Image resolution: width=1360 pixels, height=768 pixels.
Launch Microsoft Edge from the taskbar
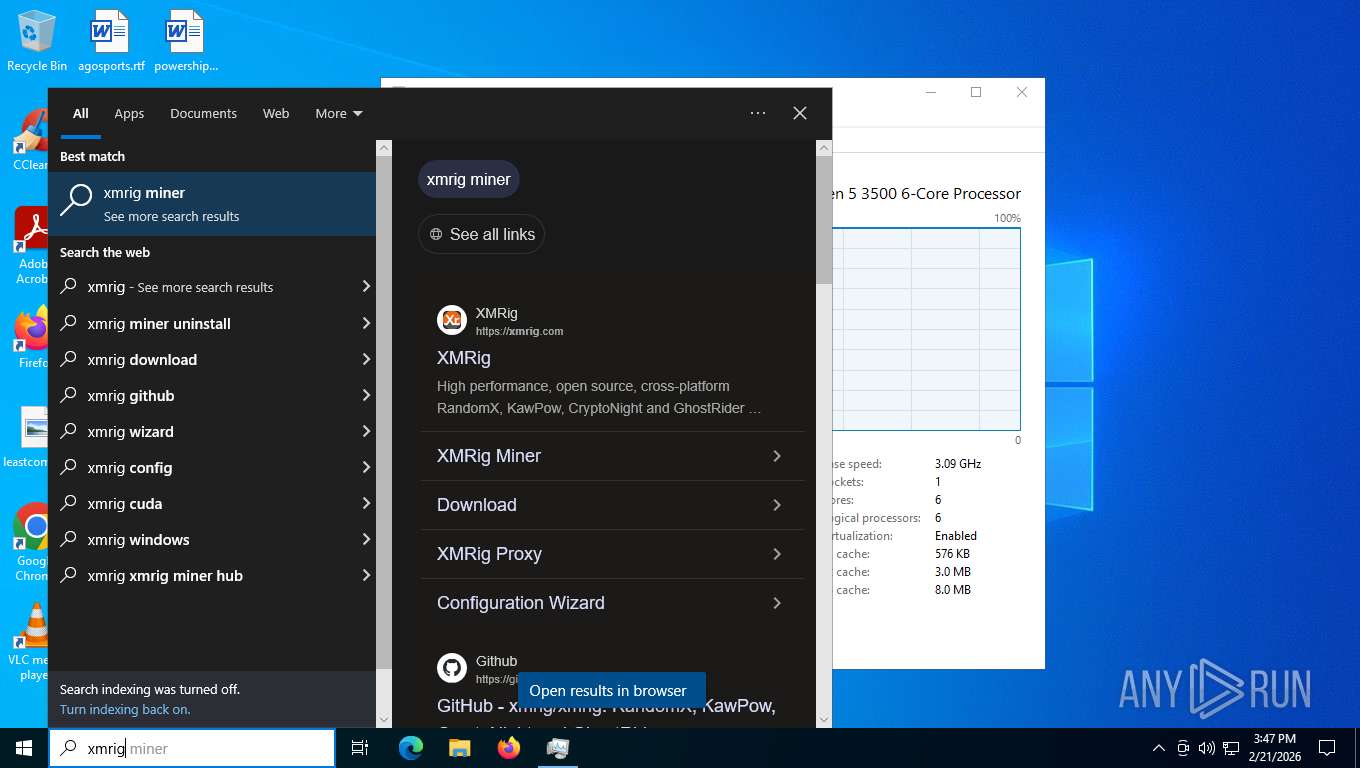coord(411,748)
